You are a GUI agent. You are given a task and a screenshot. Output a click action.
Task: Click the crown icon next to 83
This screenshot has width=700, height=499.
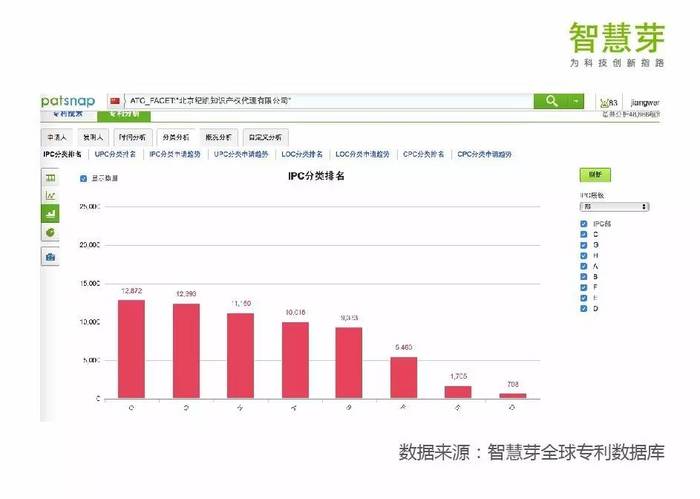coord(602,102)
